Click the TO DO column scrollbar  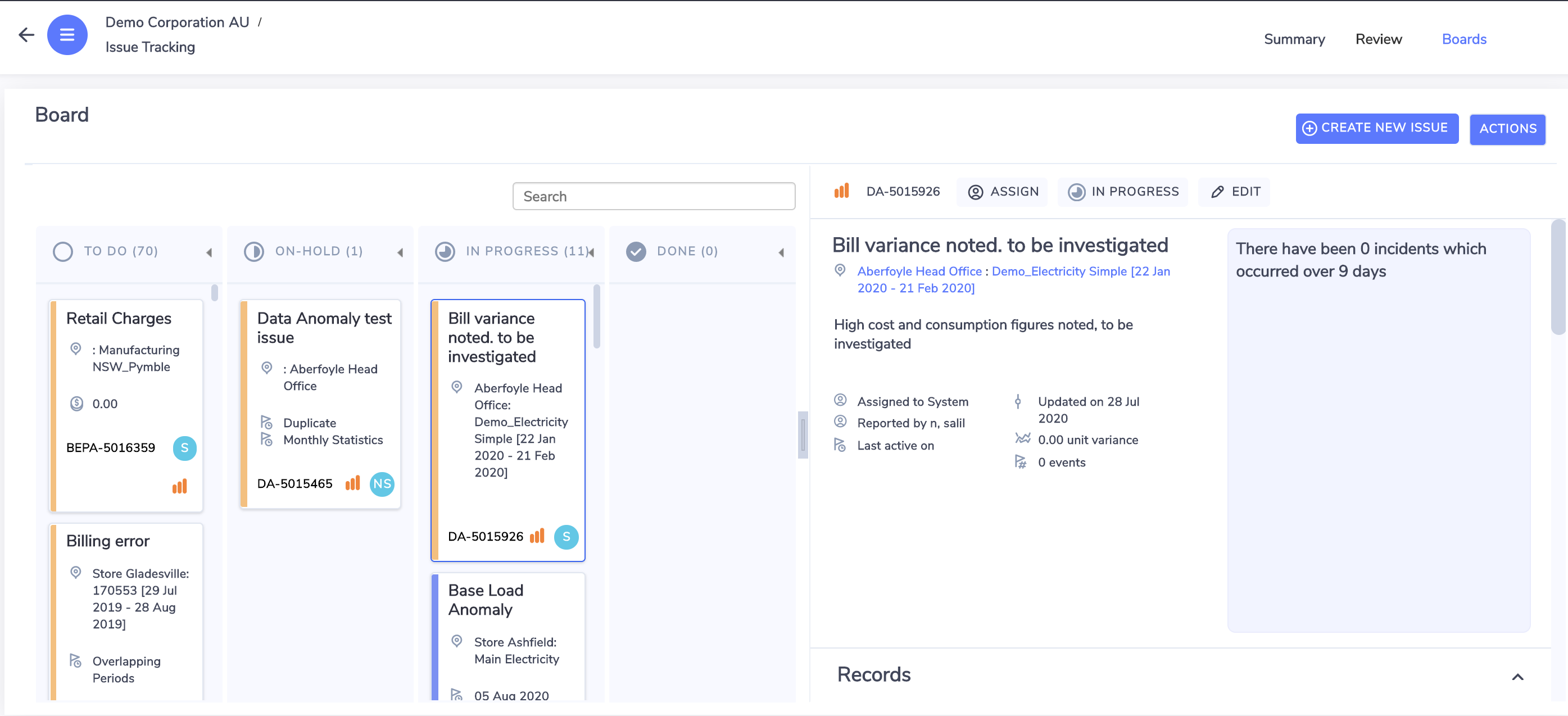214,292
